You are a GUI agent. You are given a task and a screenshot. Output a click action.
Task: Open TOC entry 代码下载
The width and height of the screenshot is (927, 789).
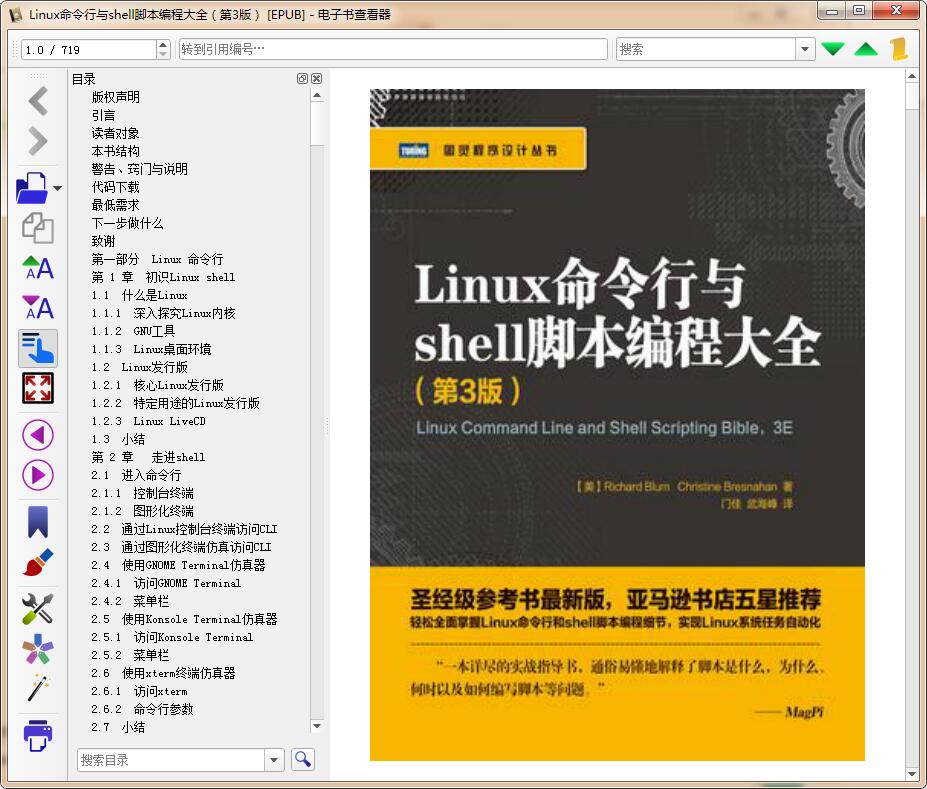[x=116, y=187]
